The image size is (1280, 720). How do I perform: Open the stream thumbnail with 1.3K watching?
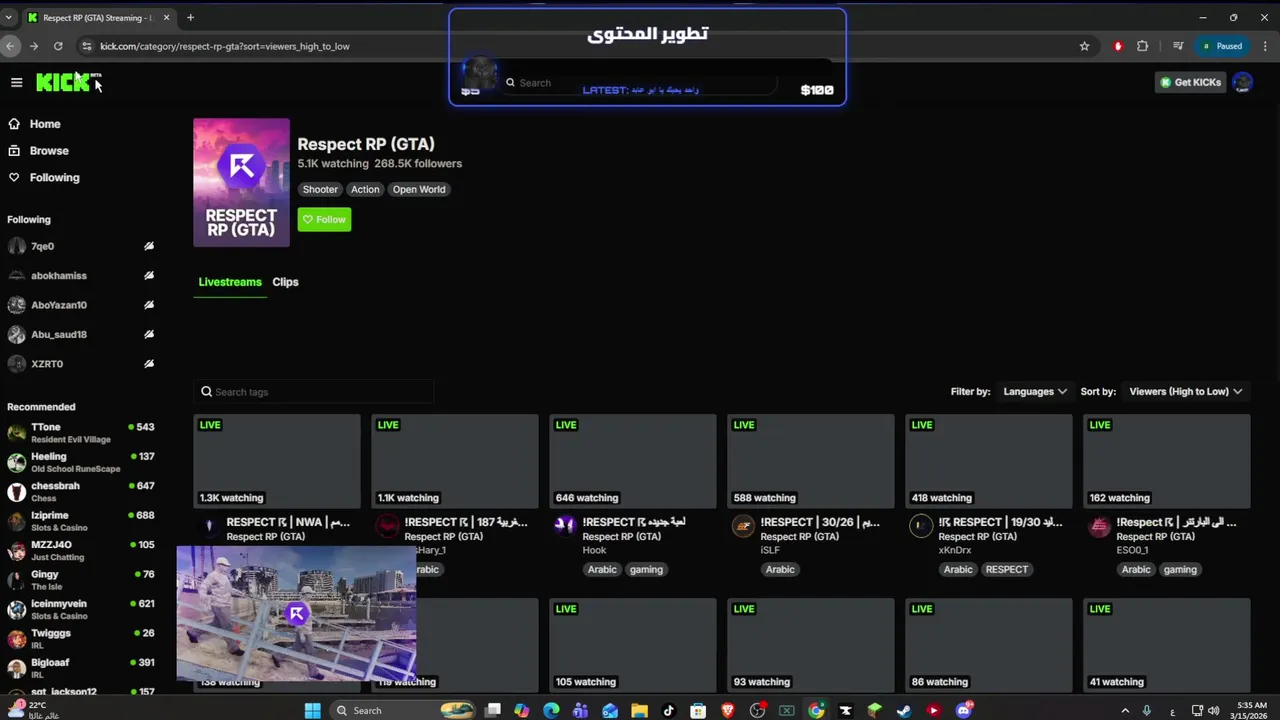click(x=277, y=462)
